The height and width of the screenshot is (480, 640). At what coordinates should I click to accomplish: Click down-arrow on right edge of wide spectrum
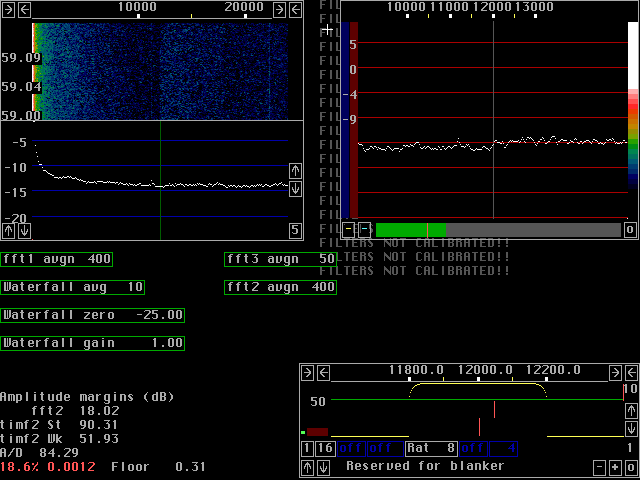pos(296,189)
